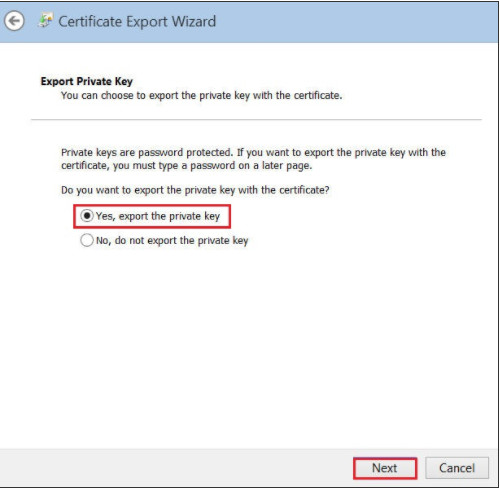This screenshot has width=500, height=492.
Task: Click the 'Export Private Key' bold heading
Action: pos(87,81)
